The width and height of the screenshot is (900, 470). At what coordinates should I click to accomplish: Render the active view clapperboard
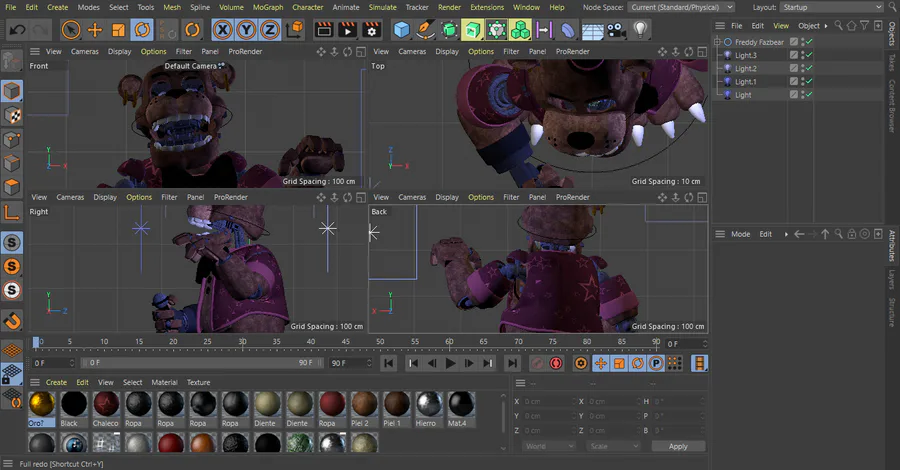coord(324,29)
